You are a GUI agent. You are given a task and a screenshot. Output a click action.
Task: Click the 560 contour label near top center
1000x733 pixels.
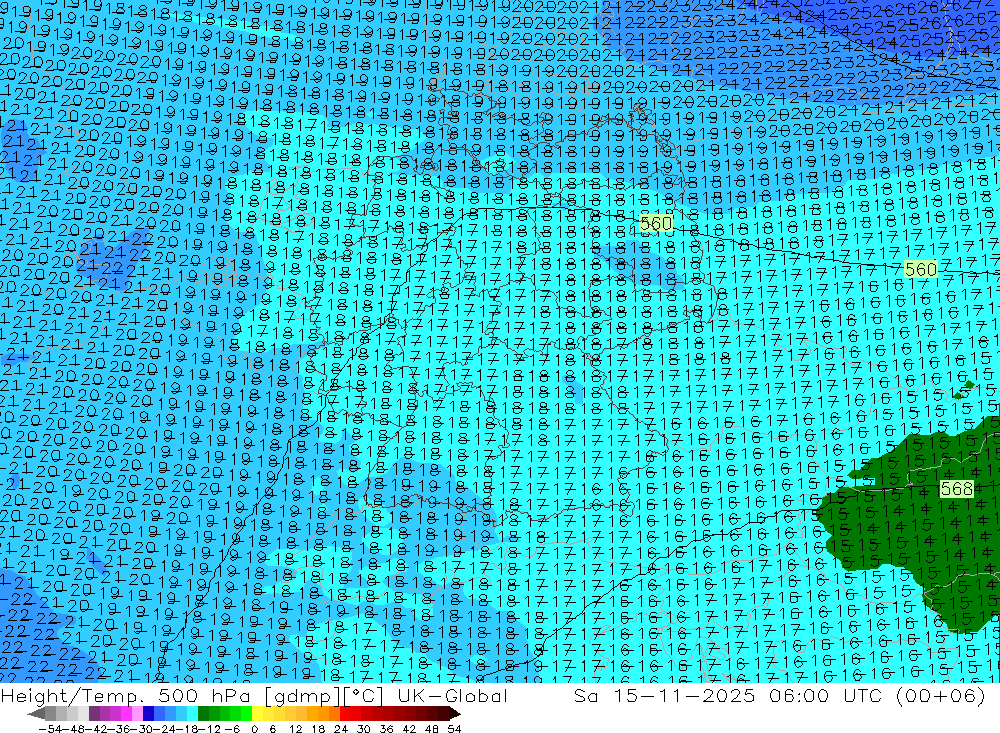(x=656, y=223)
